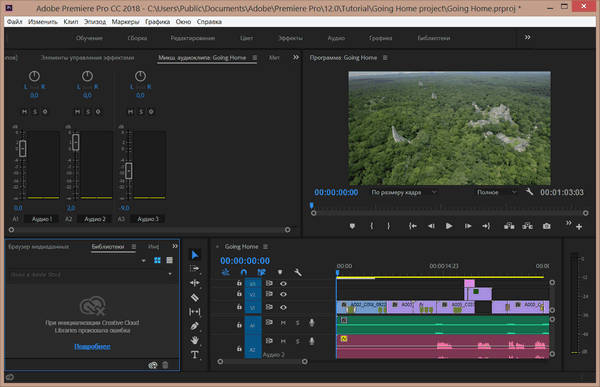
Task: Click Mark In bracket button
Action: point(371,226)
